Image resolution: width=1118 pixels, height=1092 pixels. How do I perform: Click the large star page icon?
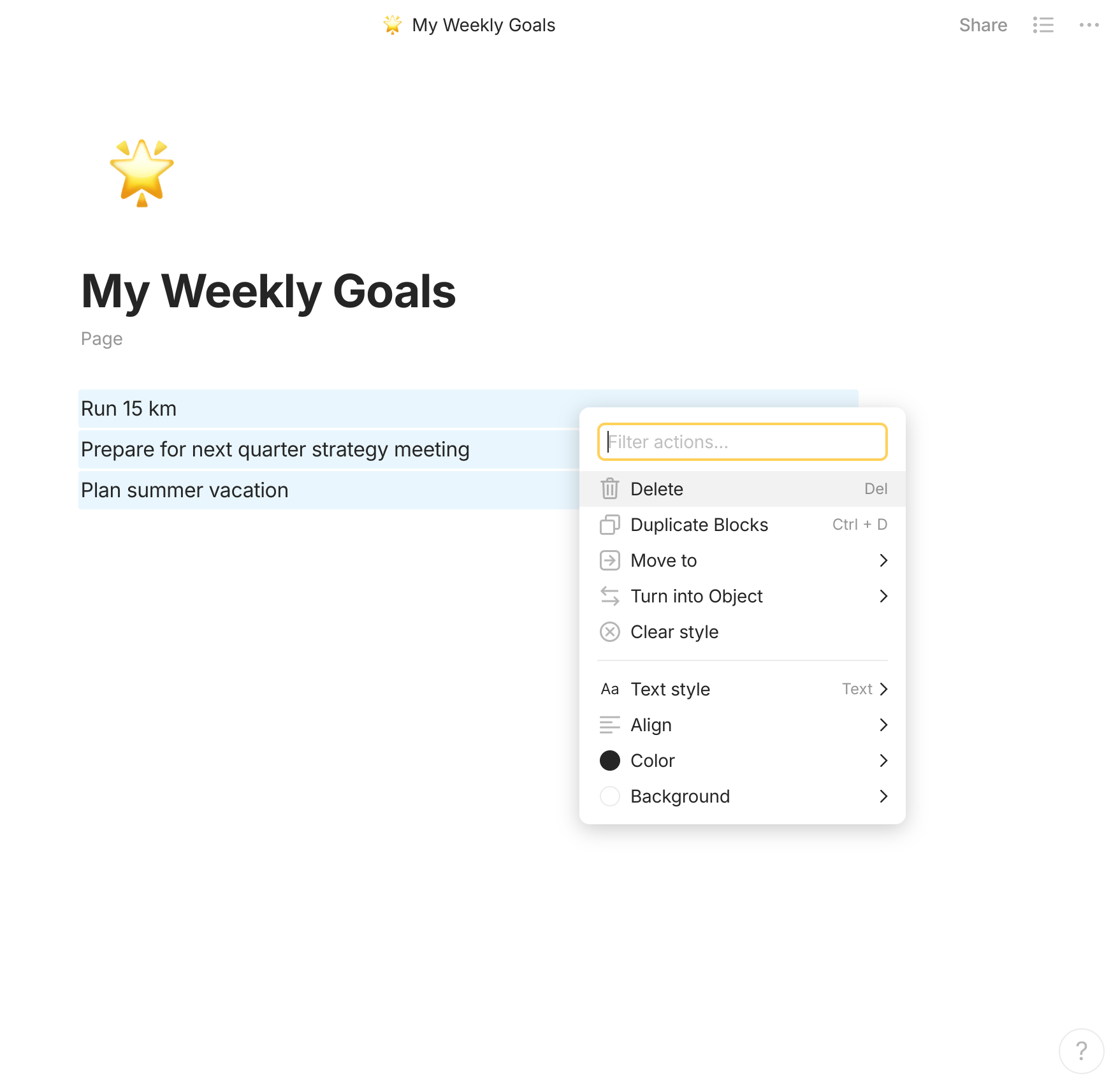pyautogui.click(x=142, y=172)
